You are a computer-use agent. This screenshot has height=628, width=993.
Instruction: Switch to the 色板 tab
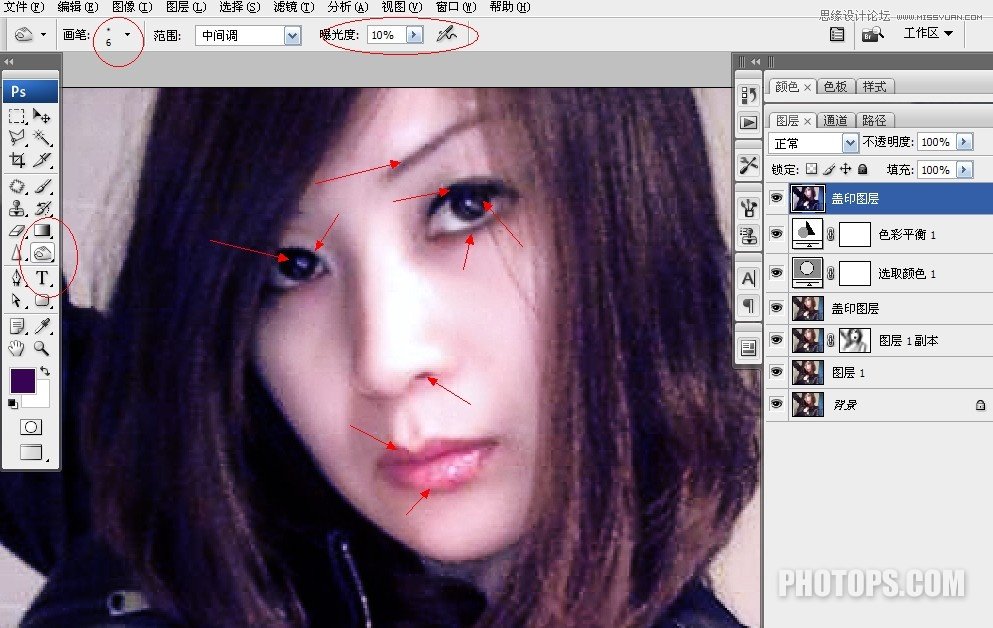click(835, 86)
